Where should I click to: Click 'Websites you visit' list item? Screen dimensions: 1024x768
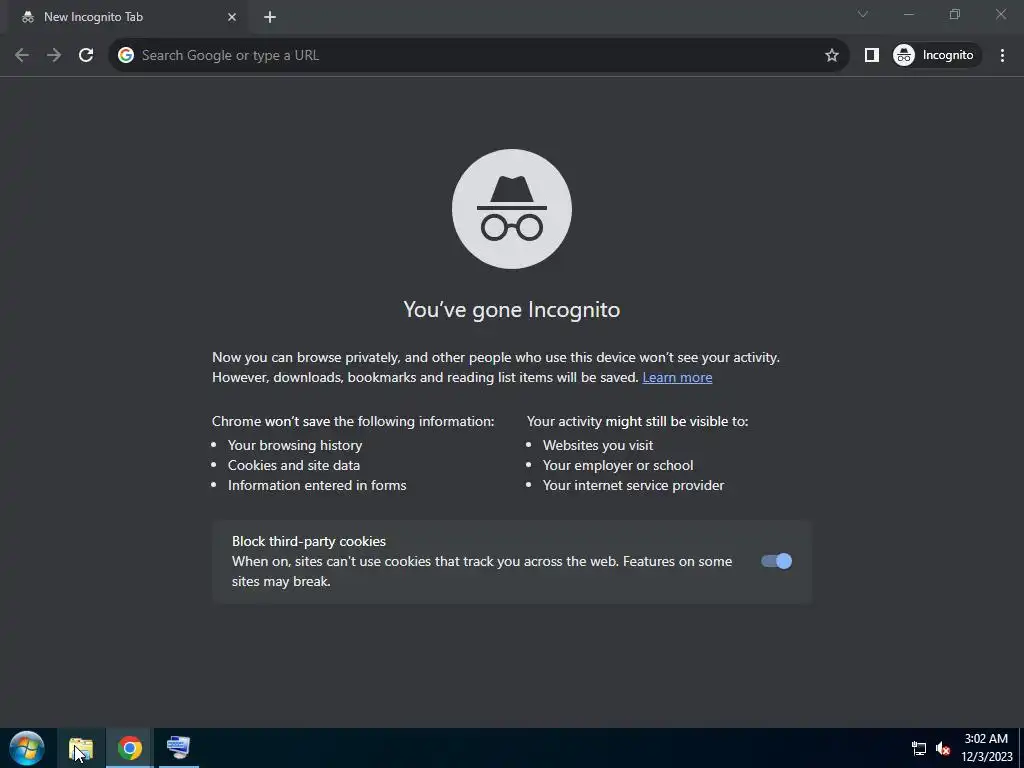tap(598, 445)
